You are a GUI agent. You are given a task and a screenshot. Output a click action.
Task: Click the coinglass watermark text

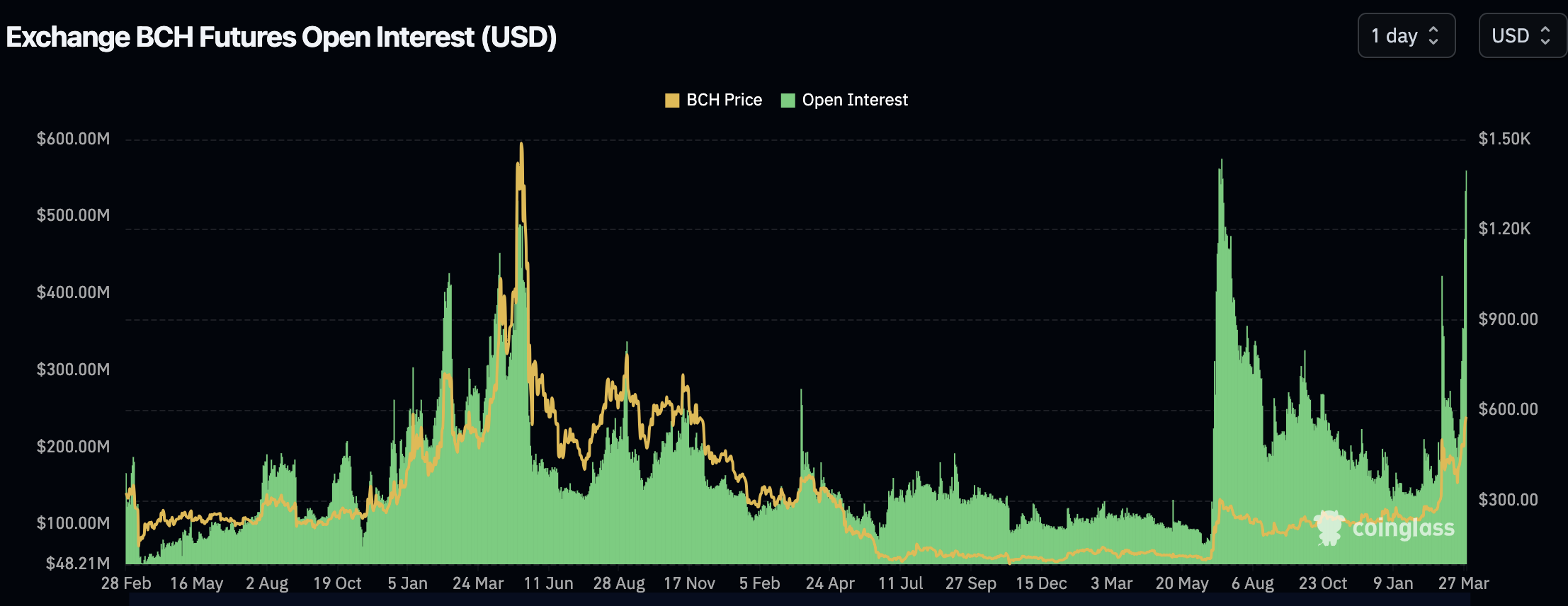point(1403,528)
